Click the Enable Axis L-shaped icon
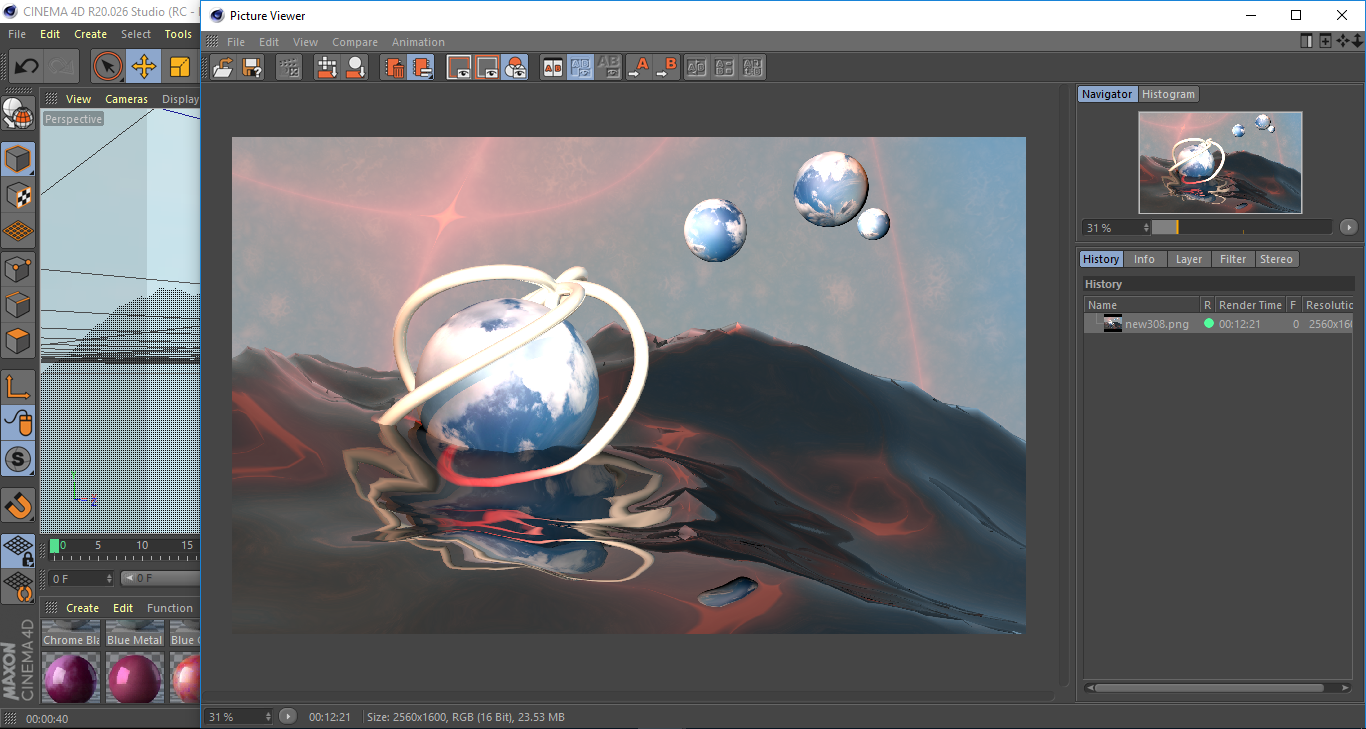Screen dimensions: 1366x729 18,387
